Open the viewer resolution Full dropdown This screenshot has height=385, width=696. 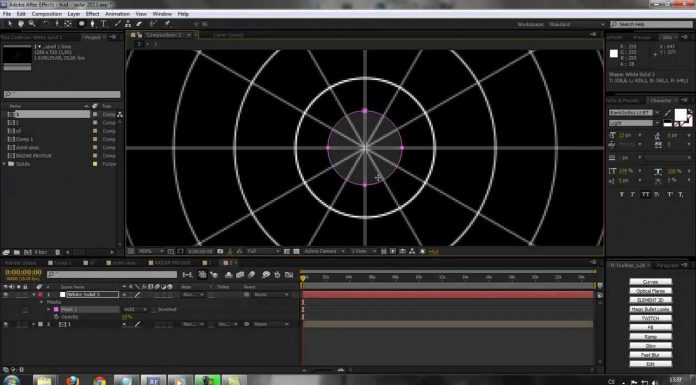coord(263,251)
